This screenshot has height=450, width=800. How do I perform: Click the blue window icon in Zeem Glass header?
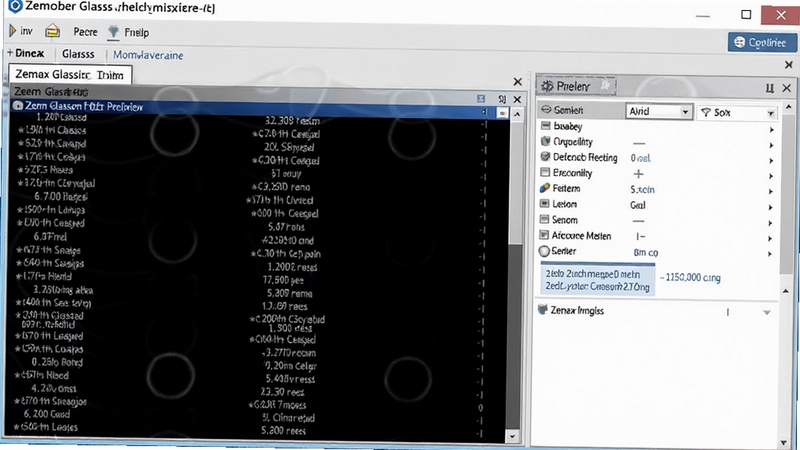[481, 98]
